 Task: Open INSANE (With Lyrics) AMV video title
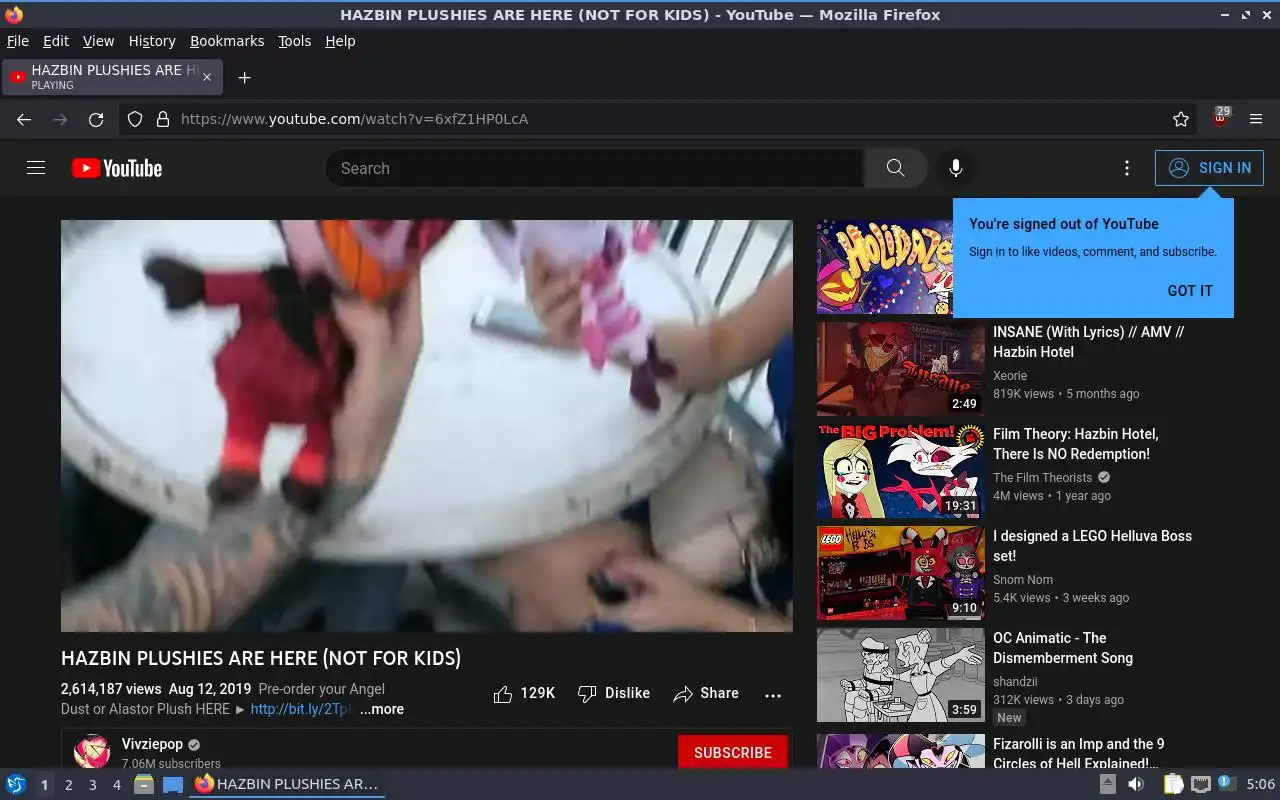click(x=1089, y=342)
